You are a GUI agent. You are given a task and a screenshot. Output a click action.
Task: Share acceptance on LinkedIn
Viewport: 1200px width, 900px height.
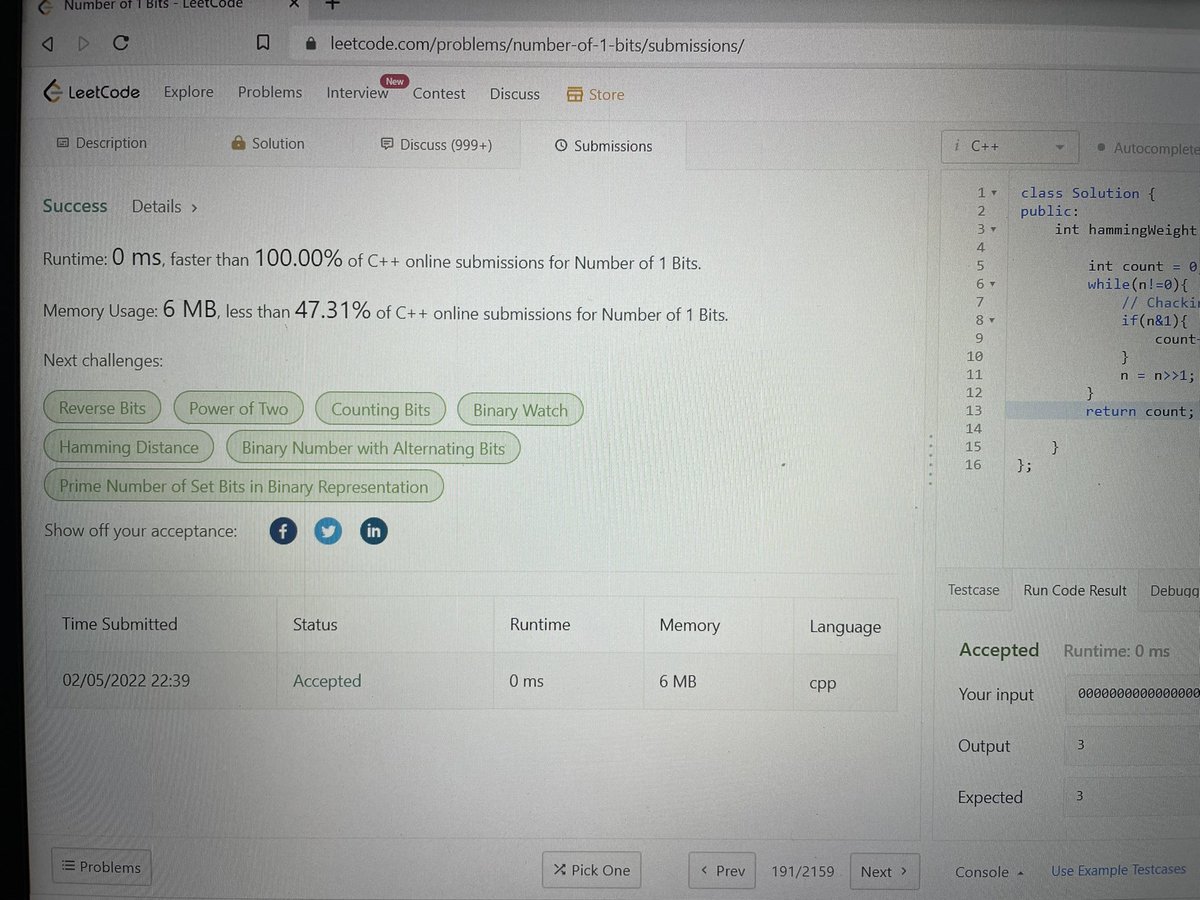click(373, 531)
